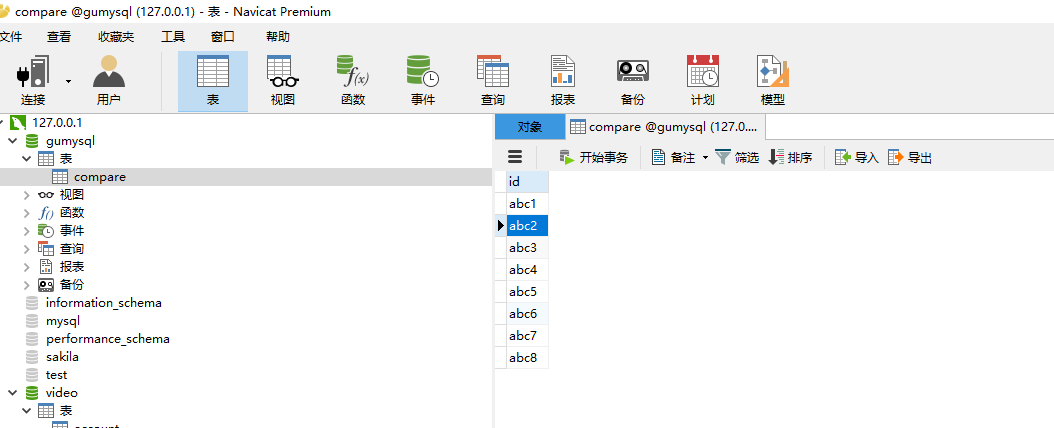1054x428 pixels.
Task: Select the abc2 cell
Action: point(528,226)
